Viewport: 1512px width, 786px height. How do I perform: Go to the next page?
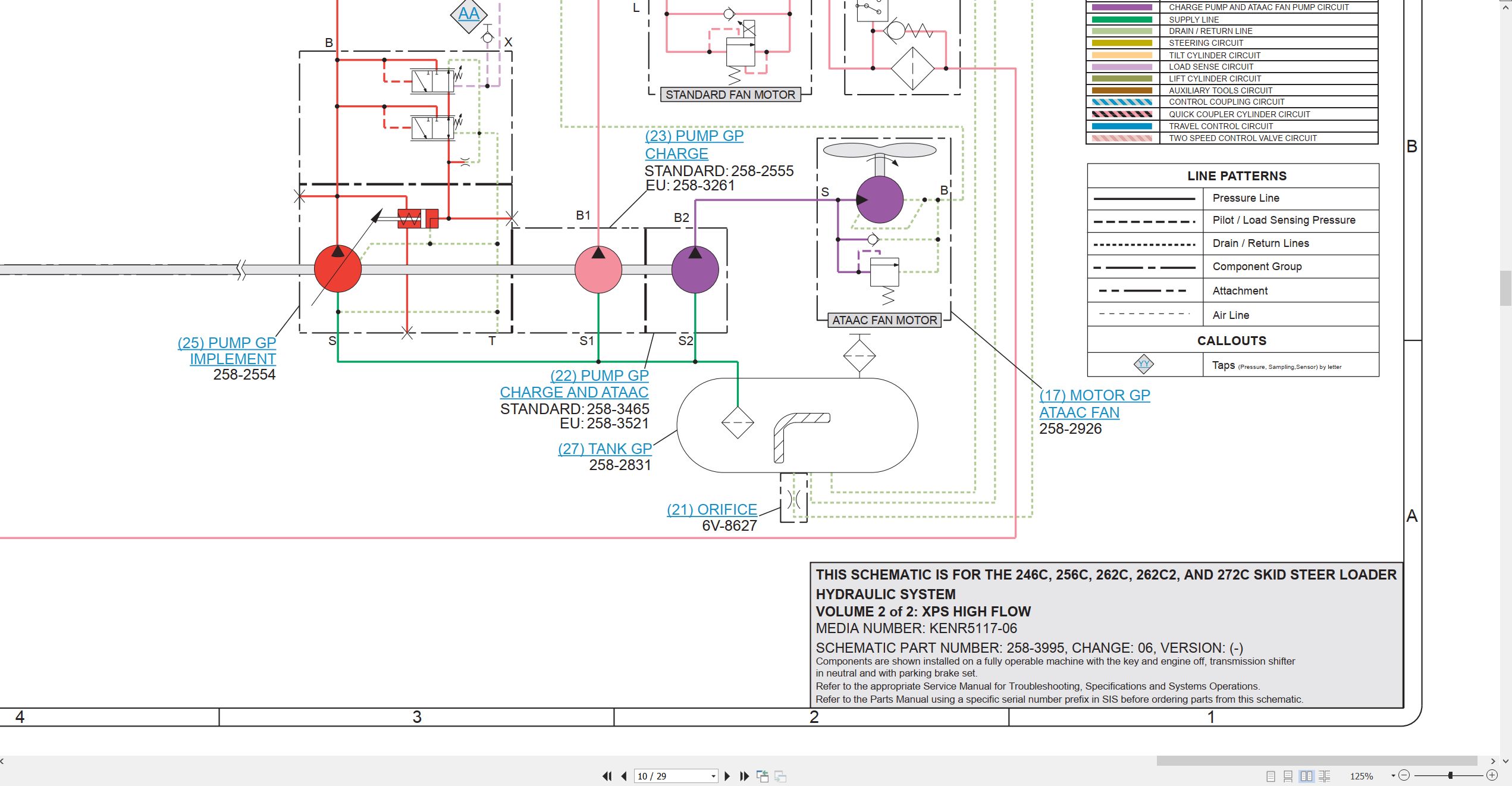pyautogui.click(x=727, y=776)
